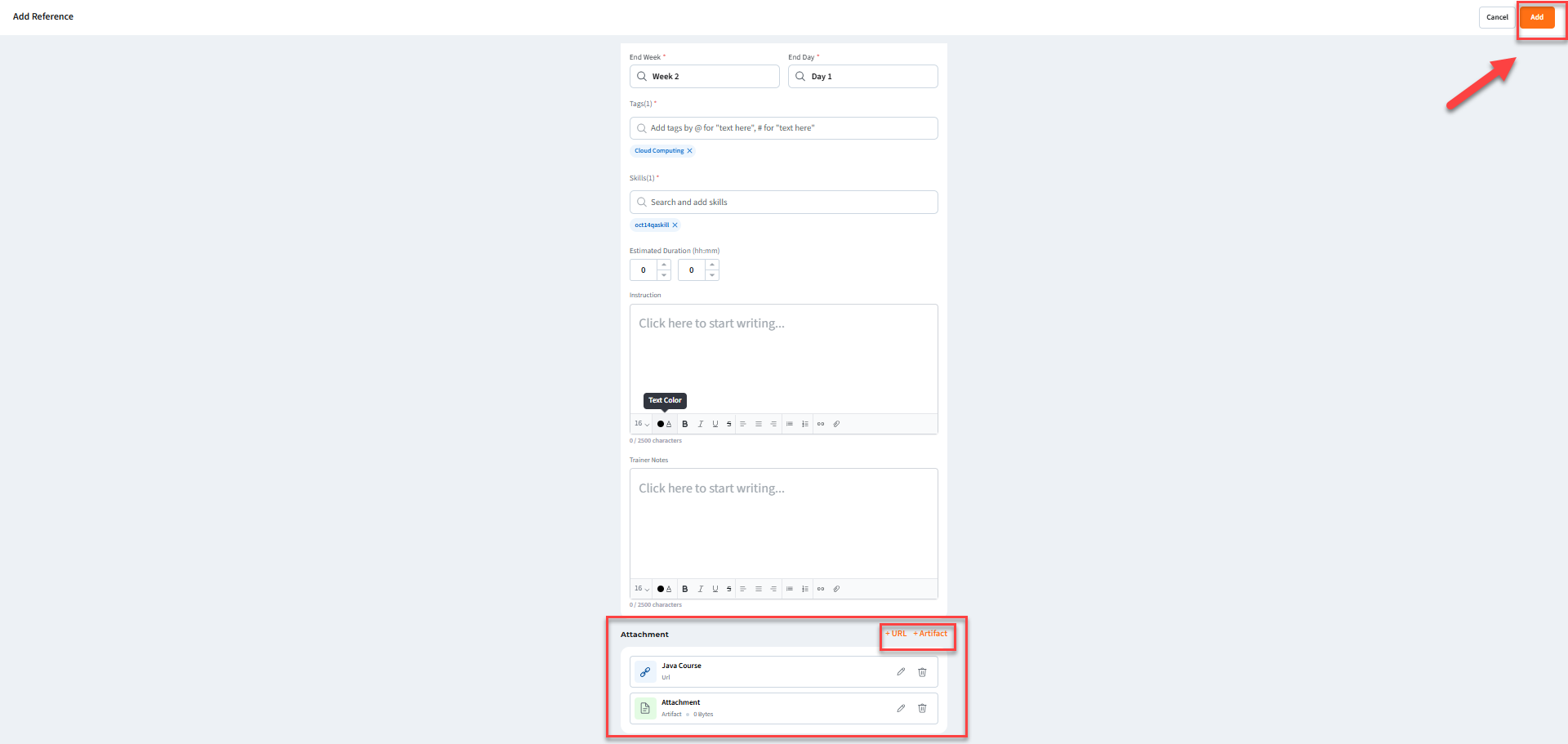1568x744 pixels.
Task: Center align text in the Instruction editor
Action: (x=759, y=424)
